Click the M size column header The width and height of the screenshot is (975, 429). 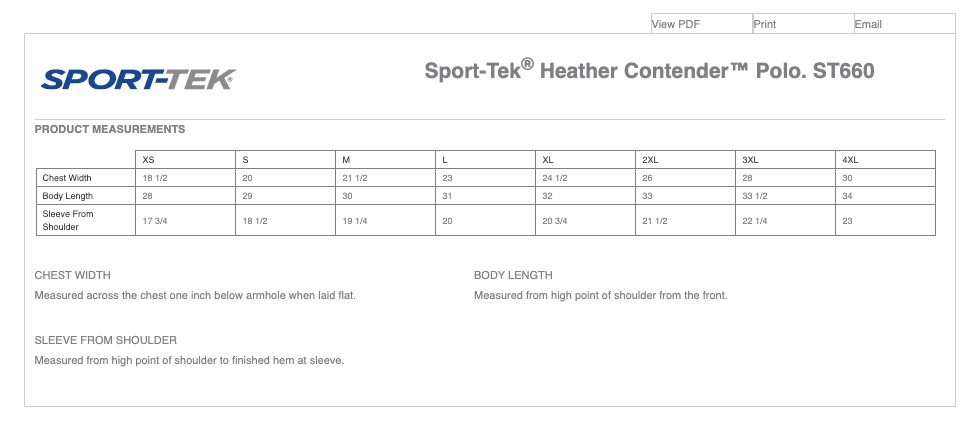pos(346,160)
